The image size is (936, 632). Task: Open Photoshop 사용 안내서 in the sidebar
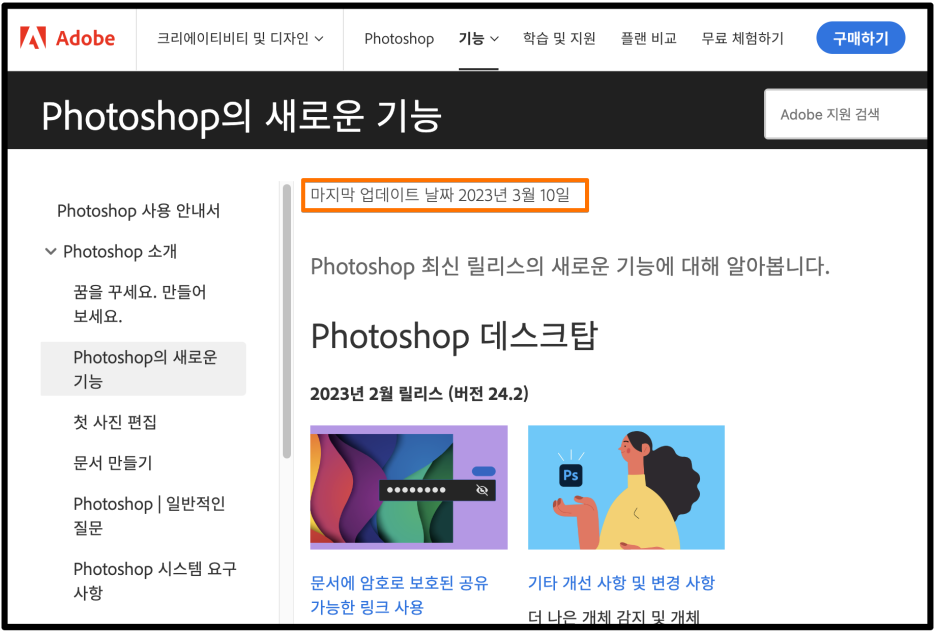(x=138, y=211)
